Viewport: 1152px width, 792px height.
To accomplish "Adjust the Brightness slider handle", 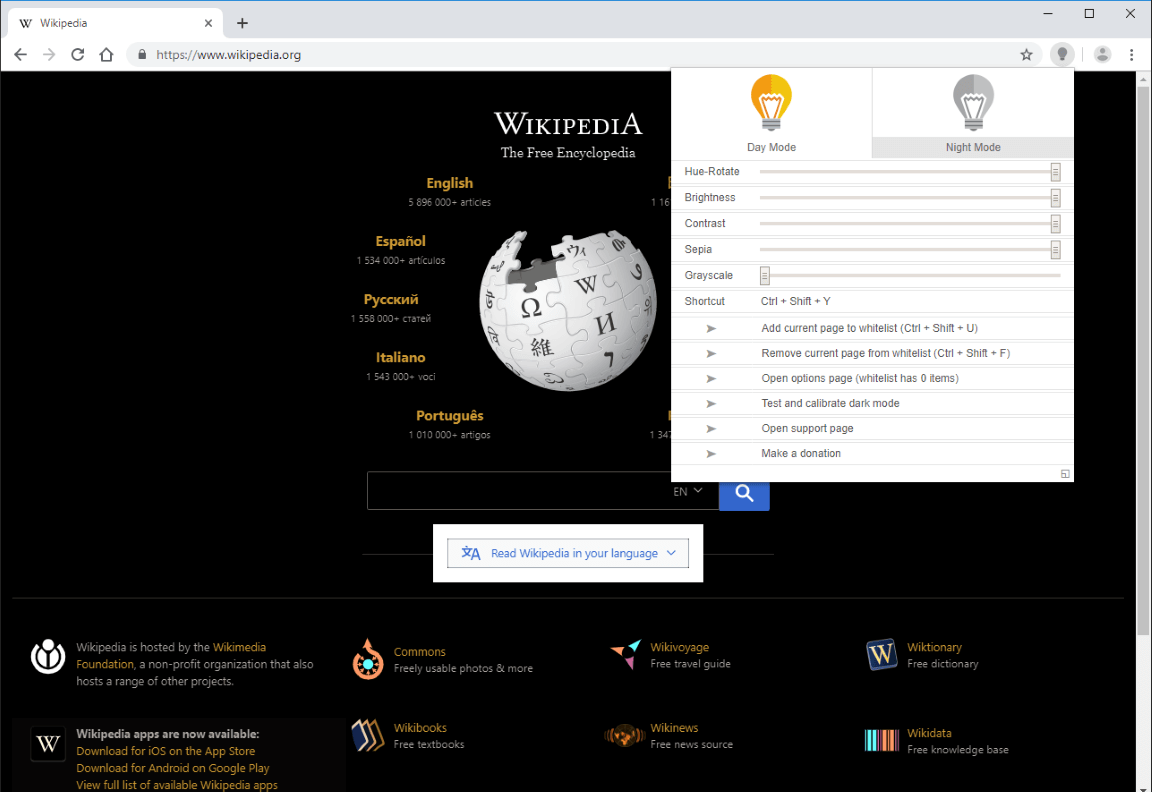I will coord(1055,198).
